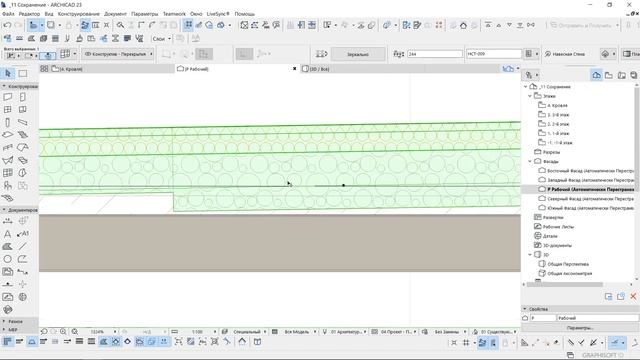Select Разрезы in the navigator tree
The width and height of the screenshot is (640, 360).
[551, 152]
